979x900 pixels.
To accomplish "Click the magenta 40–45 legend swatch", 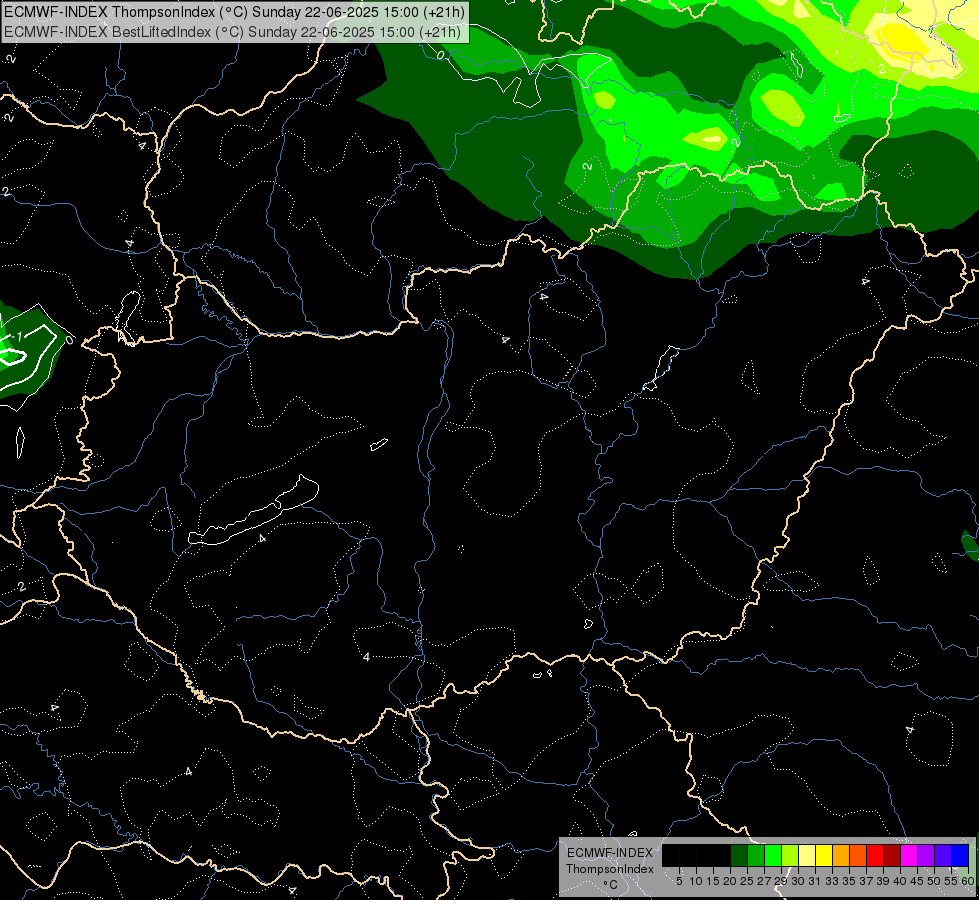I will pos(910,855).
